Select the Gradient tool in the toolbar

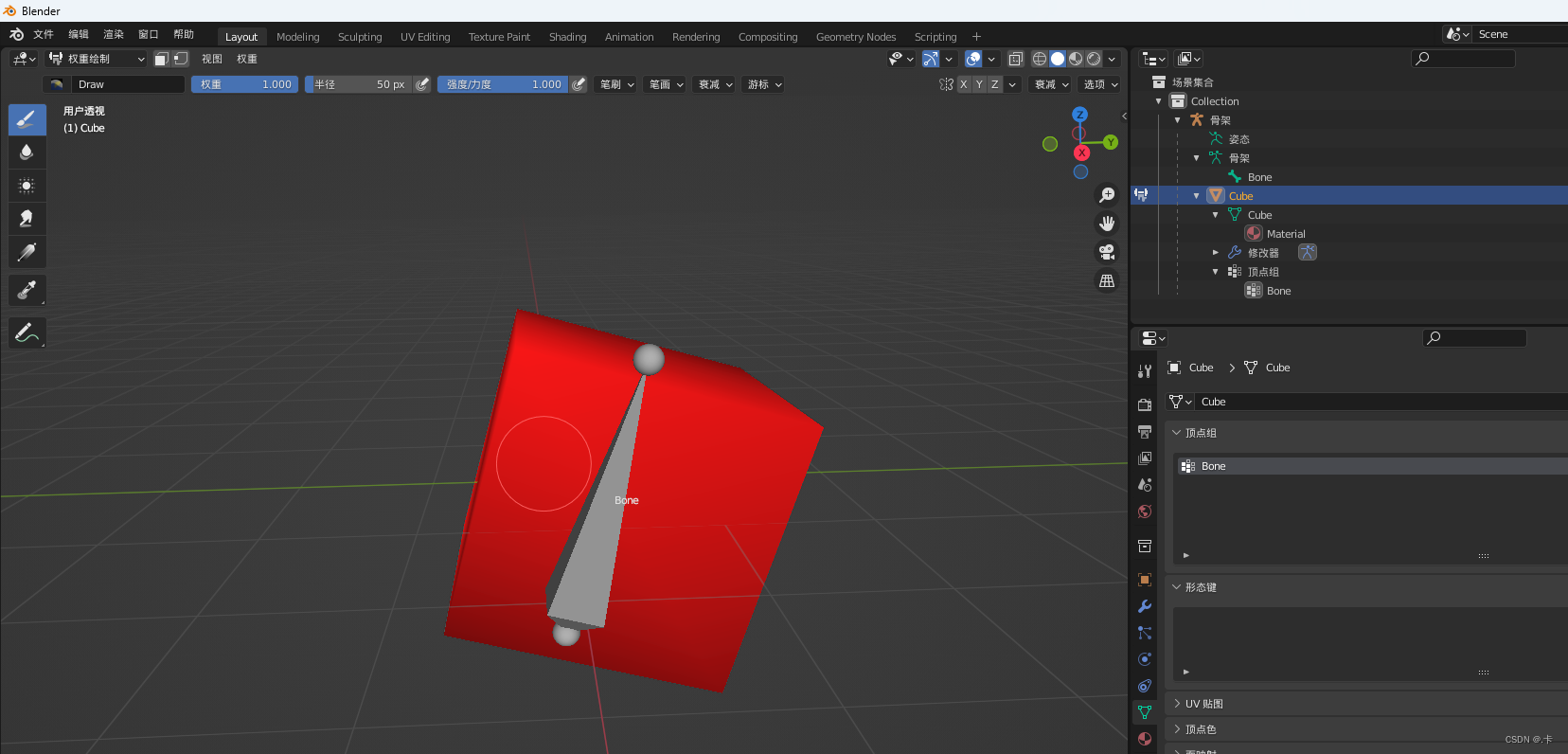tap(27, 252)
